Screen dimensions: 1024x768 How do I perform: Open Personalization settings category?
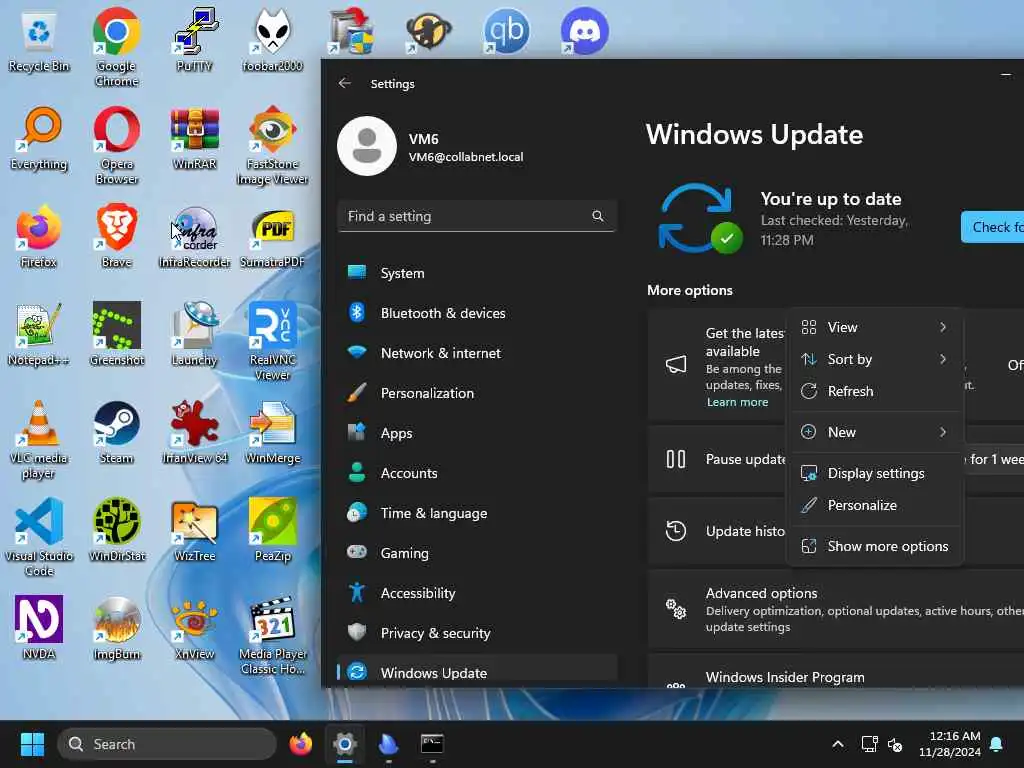tap(477, 393)
